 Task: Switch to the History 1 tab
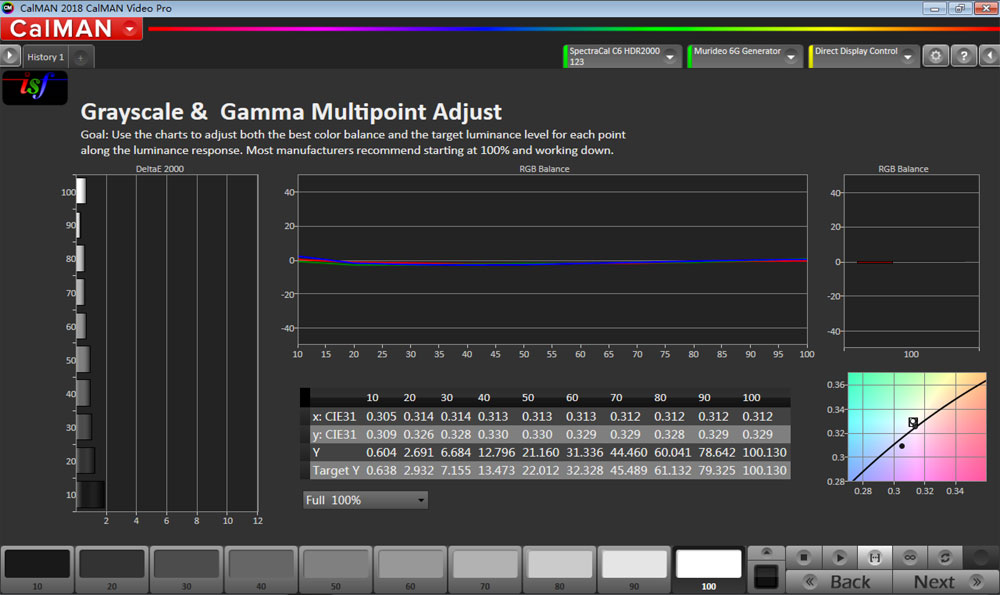click(45, 57)
